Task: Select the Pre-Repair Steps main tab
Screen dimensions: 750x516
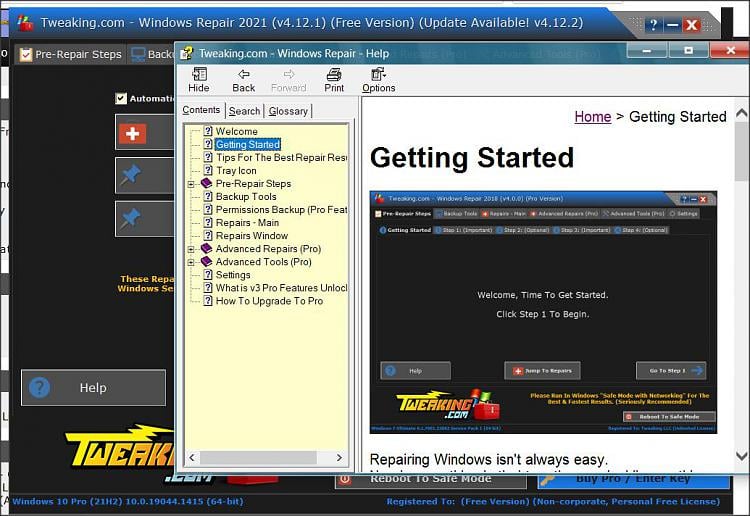Action: (70, 54)
